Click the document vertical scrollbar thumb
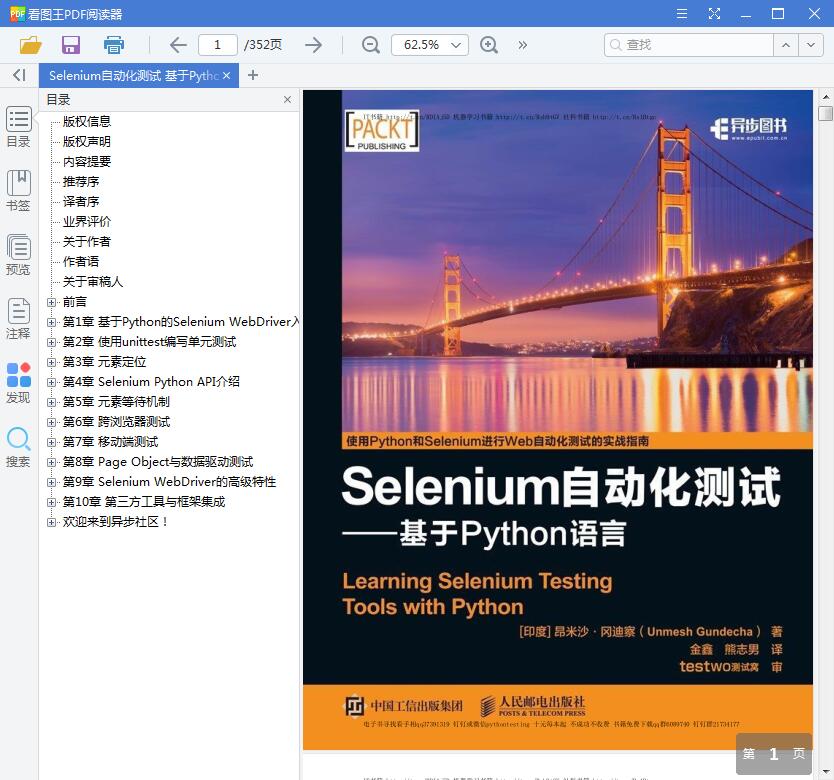834x780 pixels. pyautogui.click(x=825, y=113)
